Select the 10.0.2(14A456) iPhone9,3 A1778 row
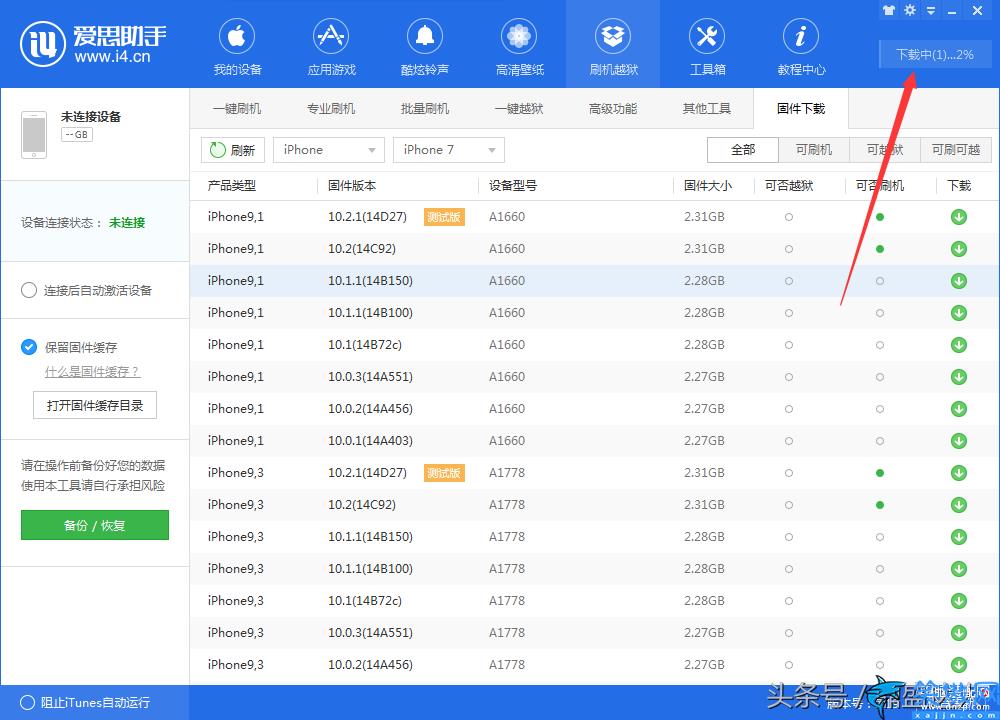The image size is (1000, 720). [x=594, y=665]
